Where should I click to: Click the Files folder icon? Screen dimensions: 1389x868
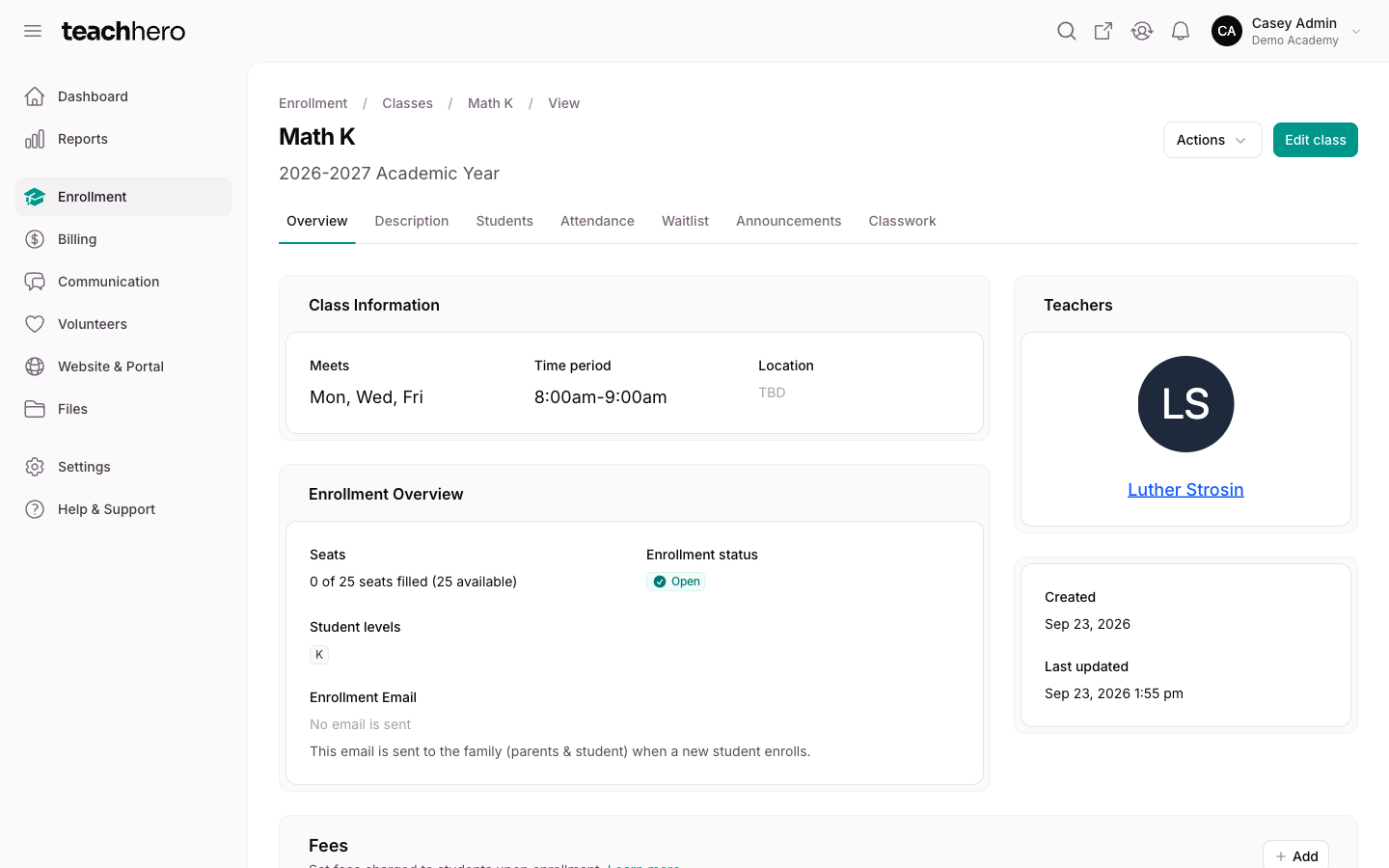click(x=35, y=409)
